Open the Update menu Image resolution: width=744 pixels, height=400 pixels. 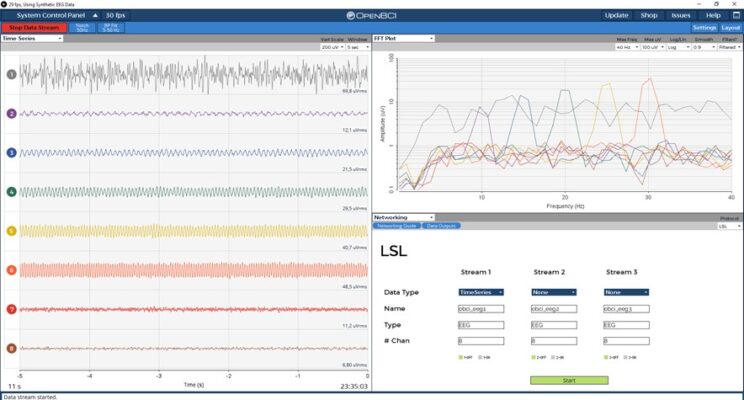(x=616, y=15)
